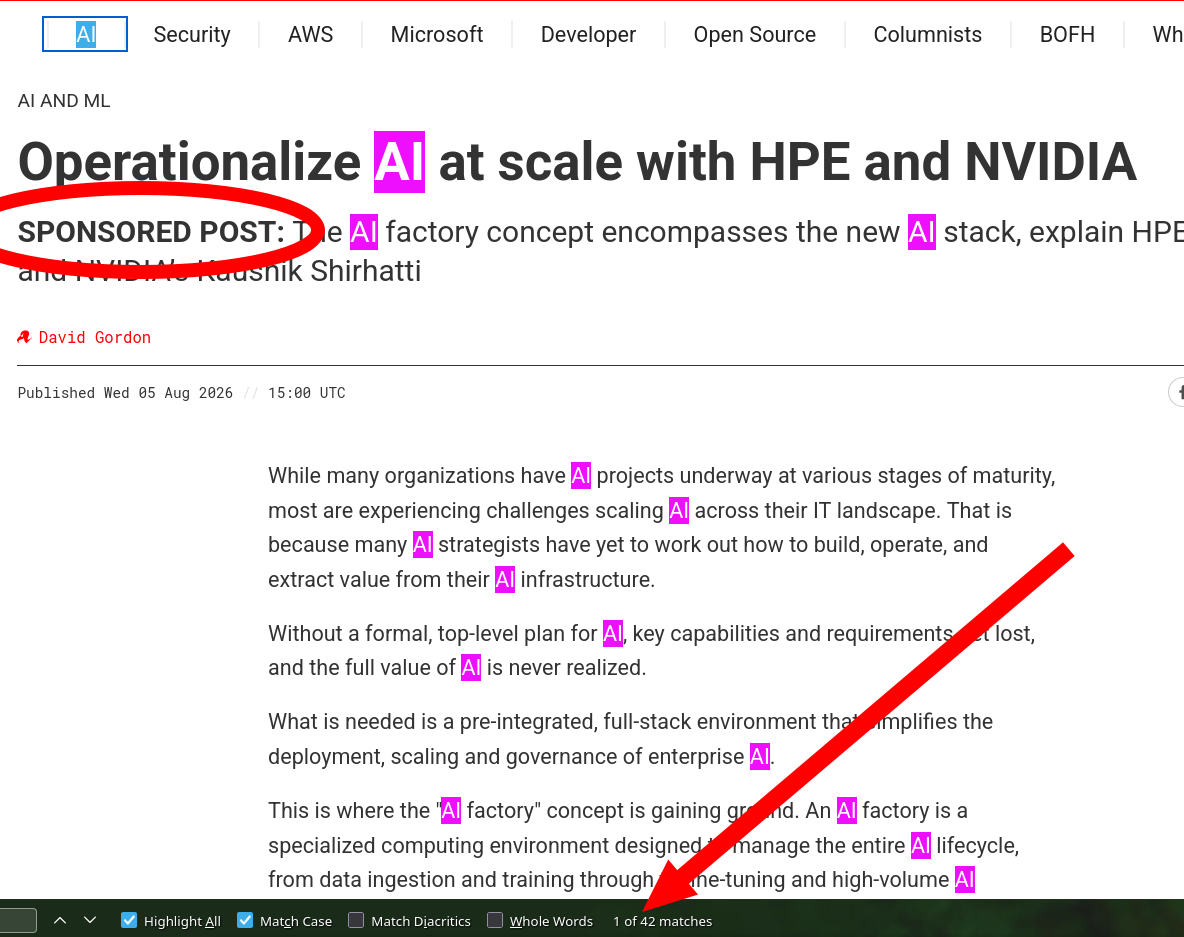The image size is (1184, 937).
Task: Open the Open Source section
Action: 754,34
